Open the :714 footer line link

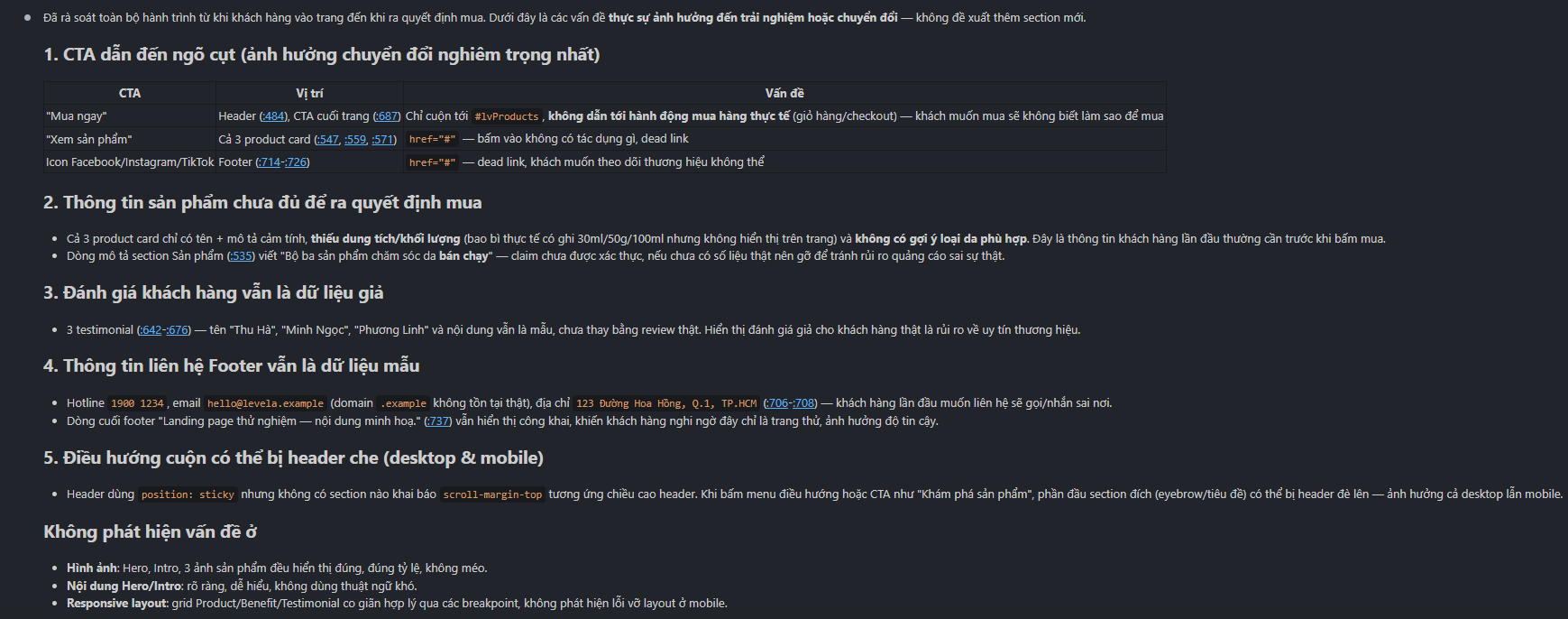point(269,162)
